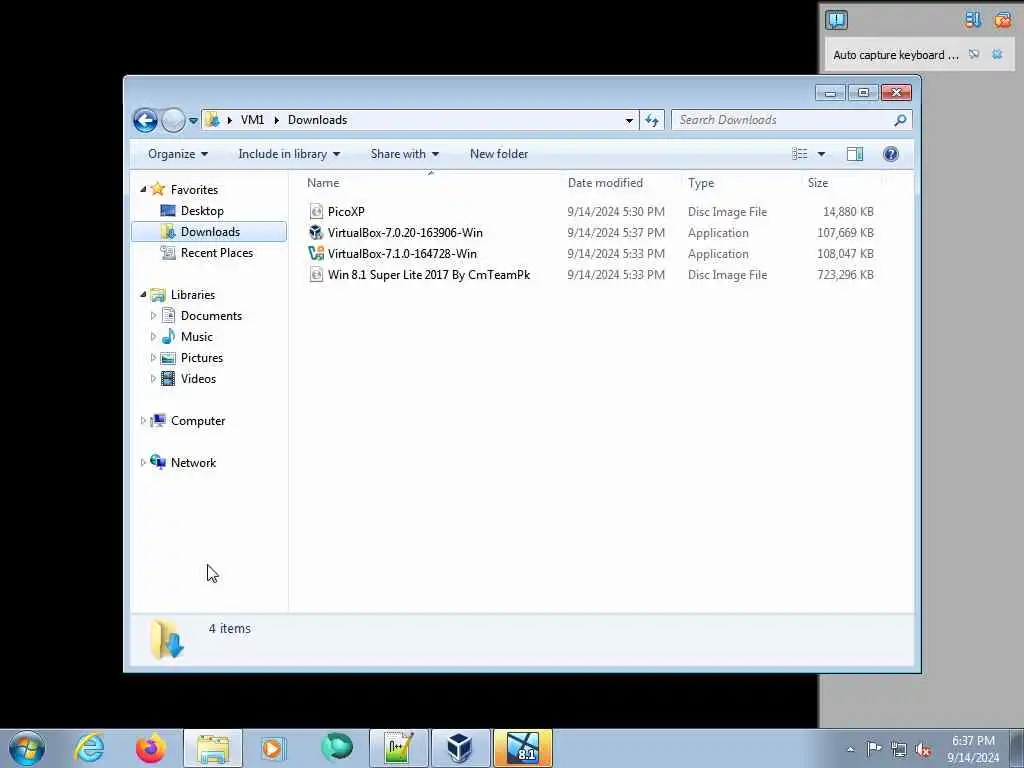Open the Documents library

click(211, 316)
